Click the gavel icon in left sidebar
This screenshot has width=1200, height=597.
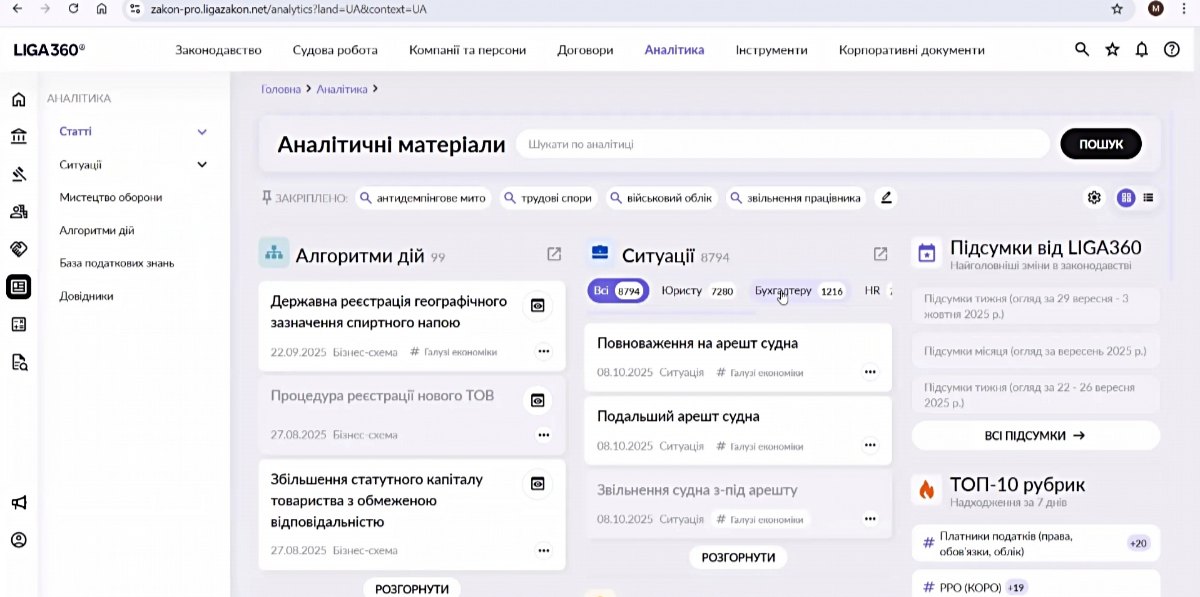click(18, 174)
